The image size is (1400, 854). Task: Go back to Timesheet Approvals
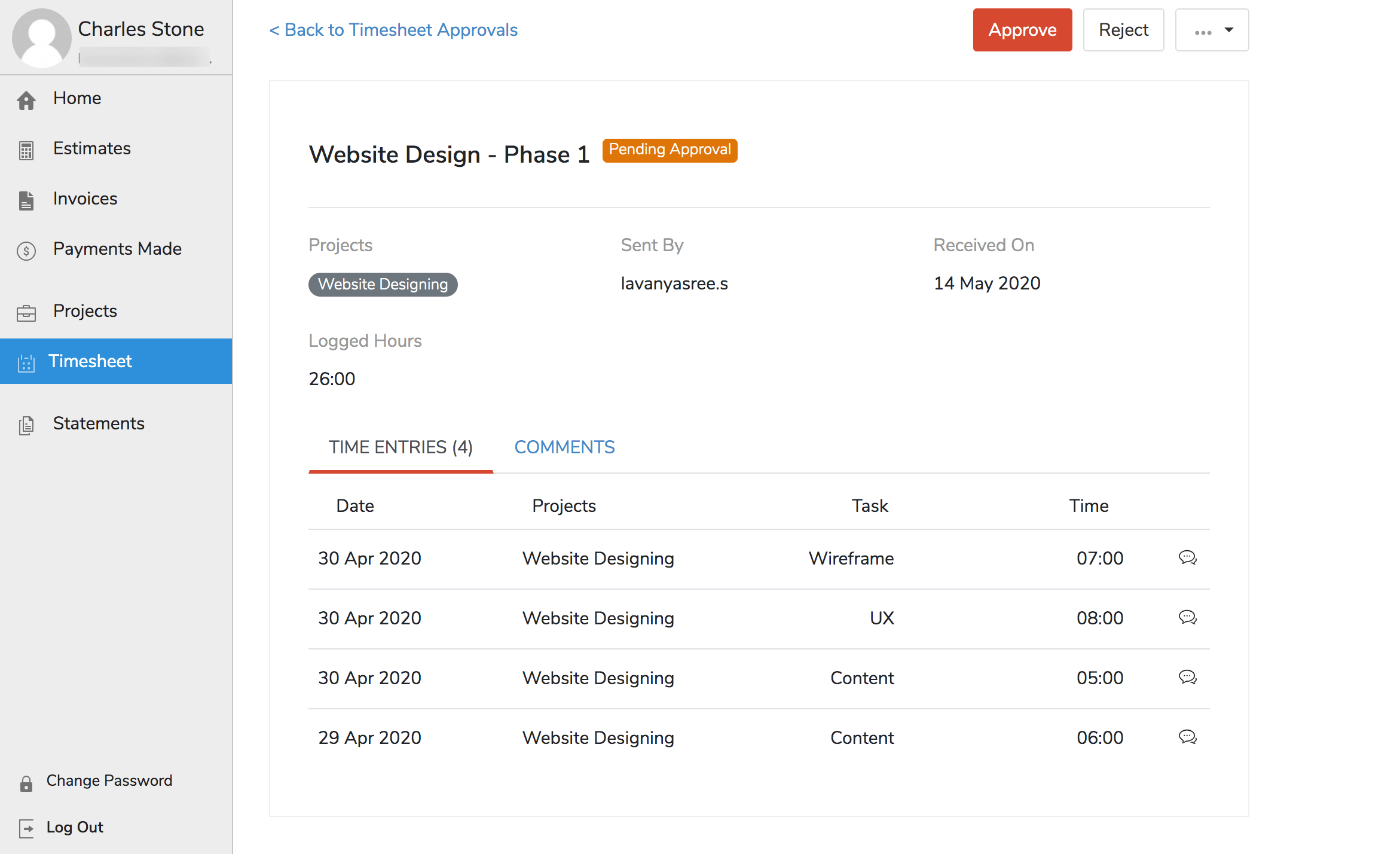[x=393, y=29]
